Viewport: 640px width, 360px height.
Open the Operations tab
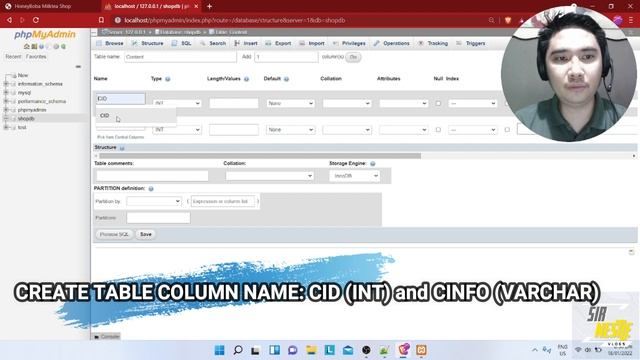pos(391,43)
